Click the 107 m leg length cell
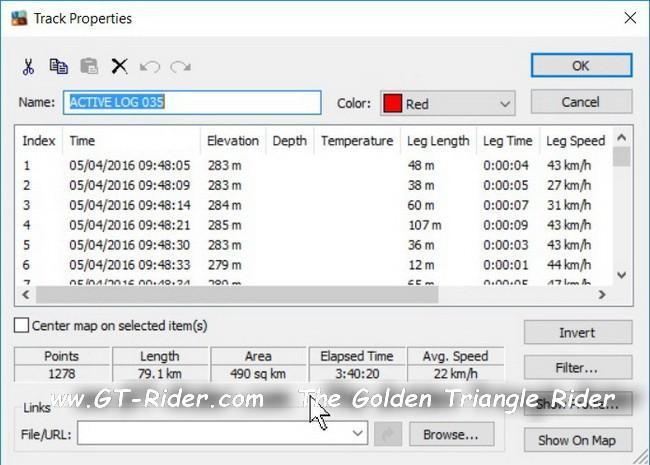 tap(425, 225)
